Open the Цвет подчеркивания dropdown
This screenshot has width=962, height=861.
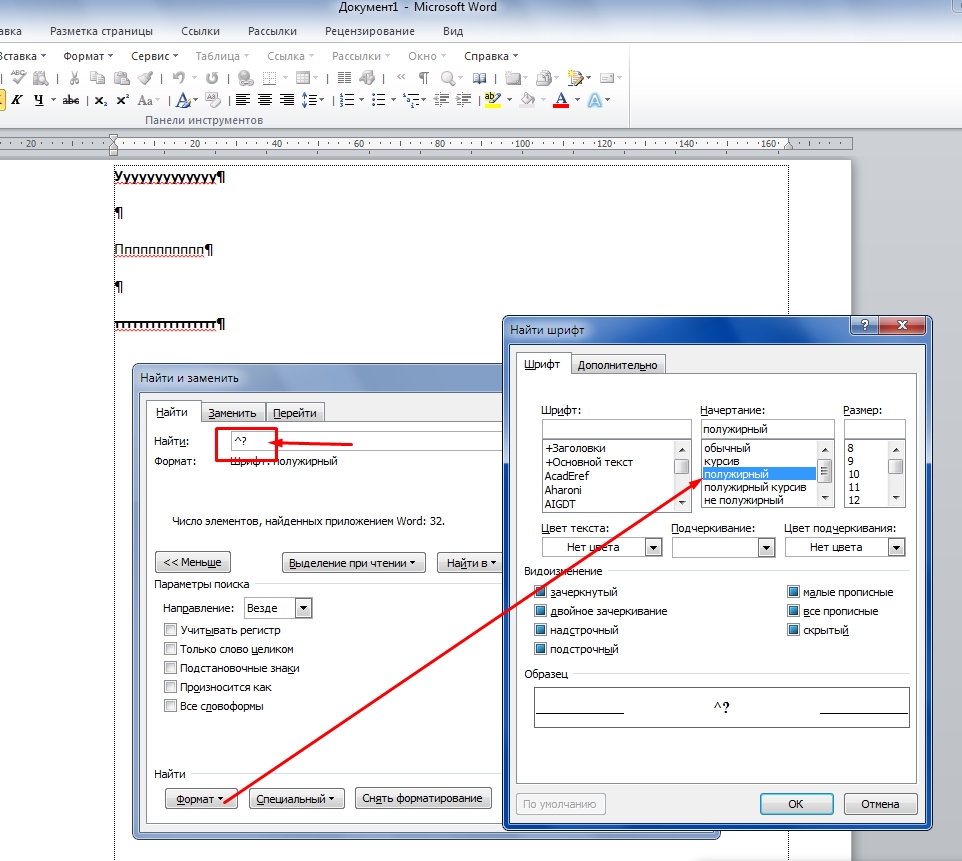pyautogui.click(x=896, y=547)
